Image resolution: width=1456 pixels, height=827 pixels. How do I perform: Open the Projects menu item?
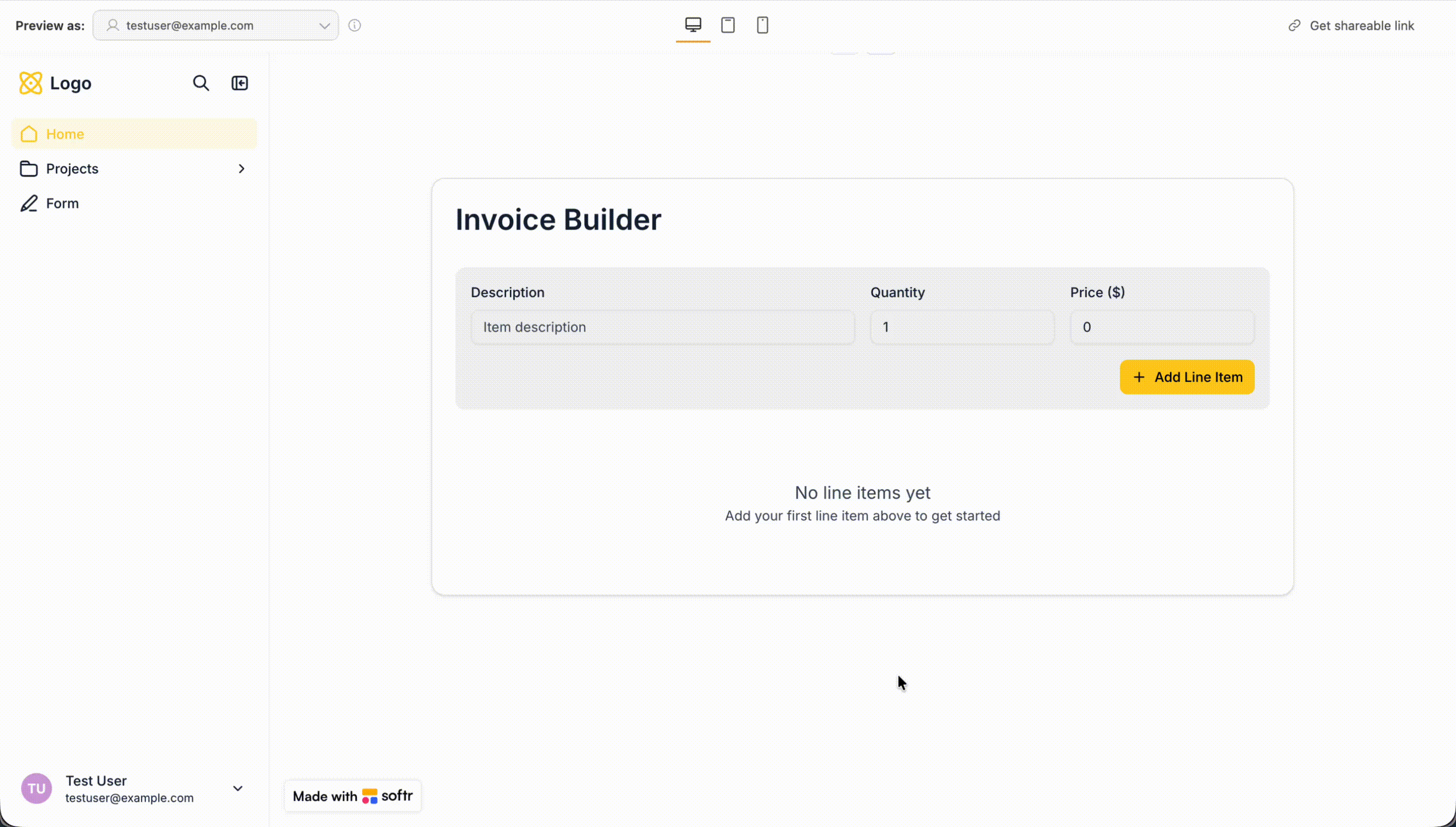[x=72, y=168]
